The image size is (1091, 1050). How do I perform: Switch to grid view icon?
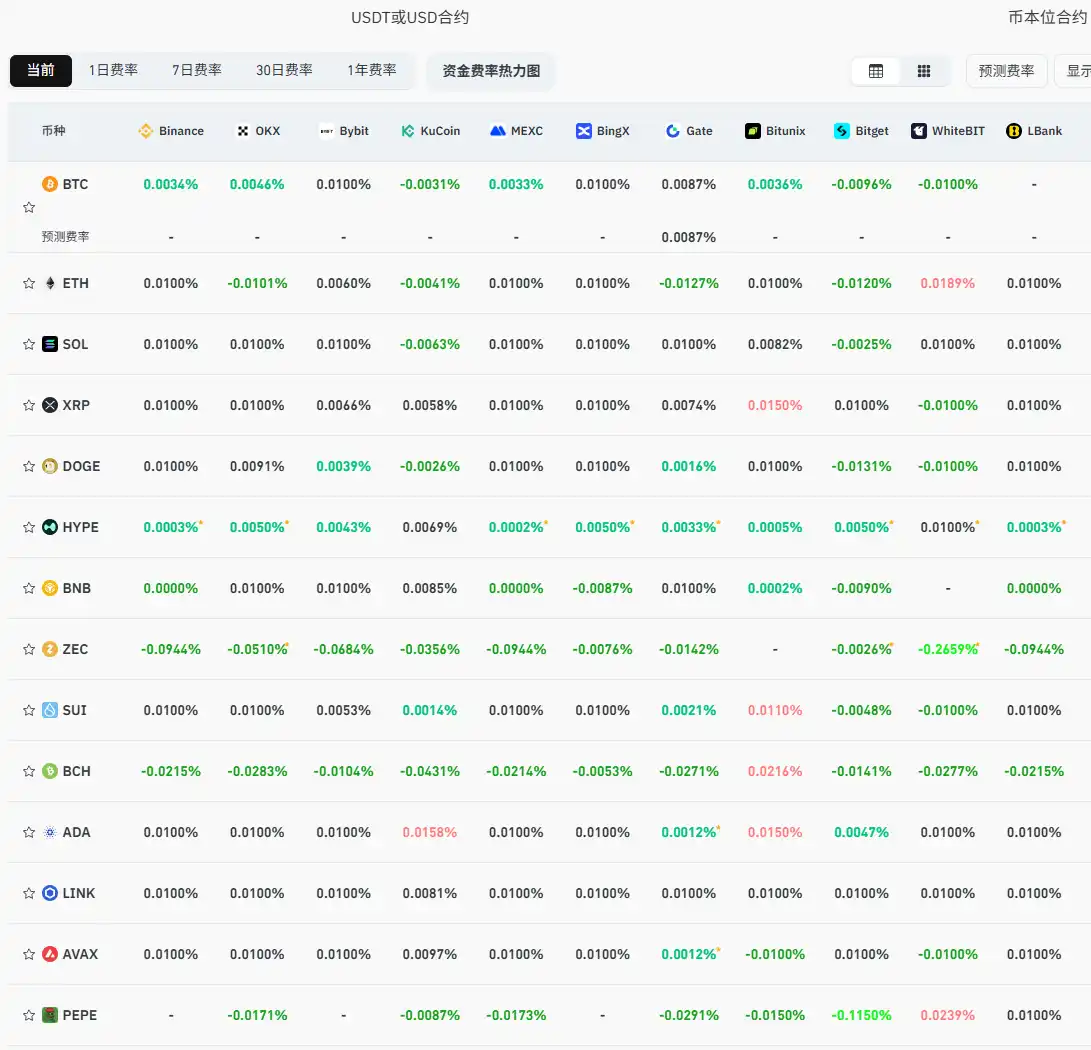pos(924,71)
